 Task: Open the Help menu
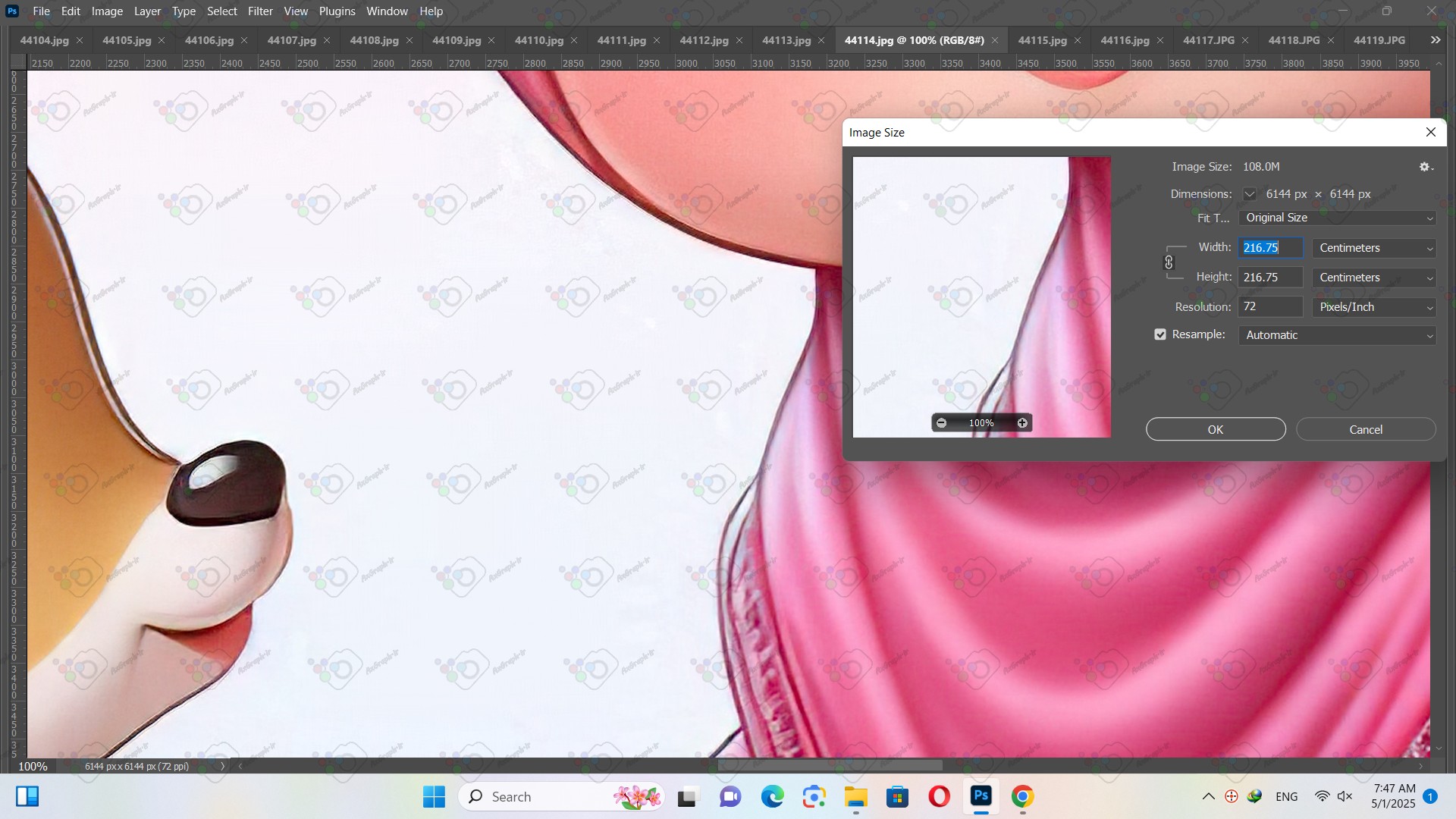click(431, 11)
